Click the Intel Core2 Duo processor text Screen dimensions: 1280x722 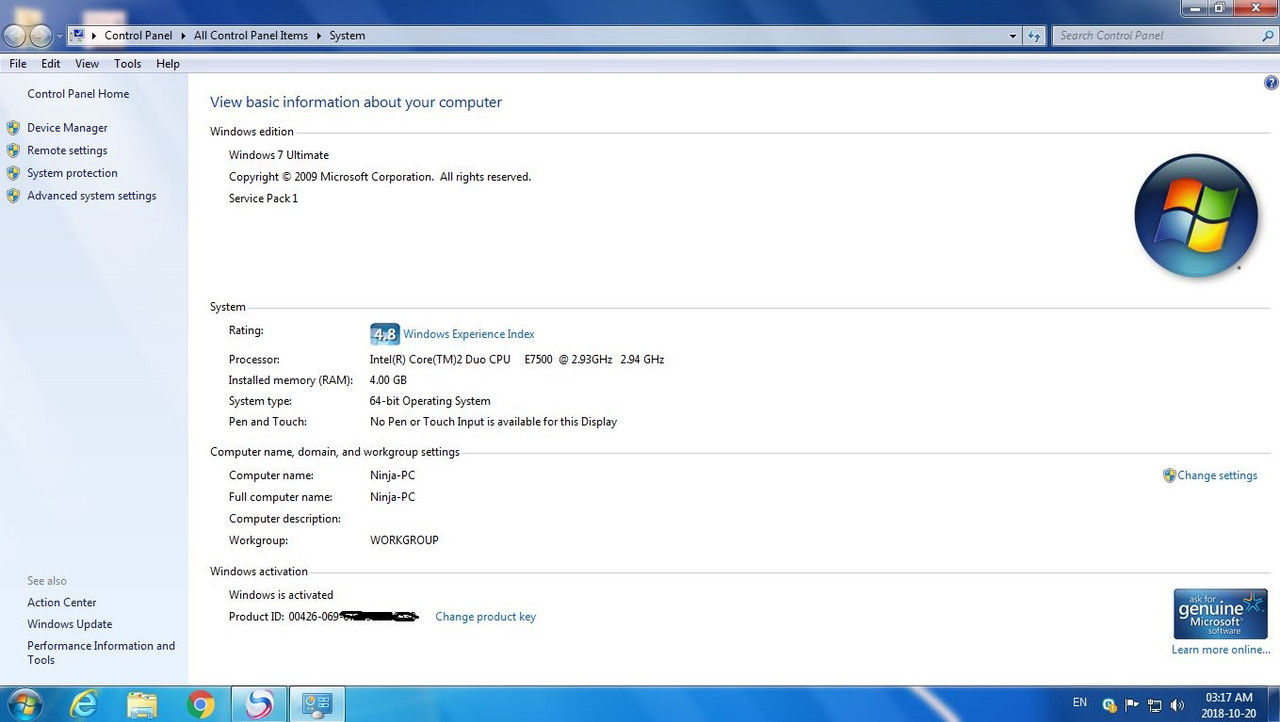tap(517, 359)
